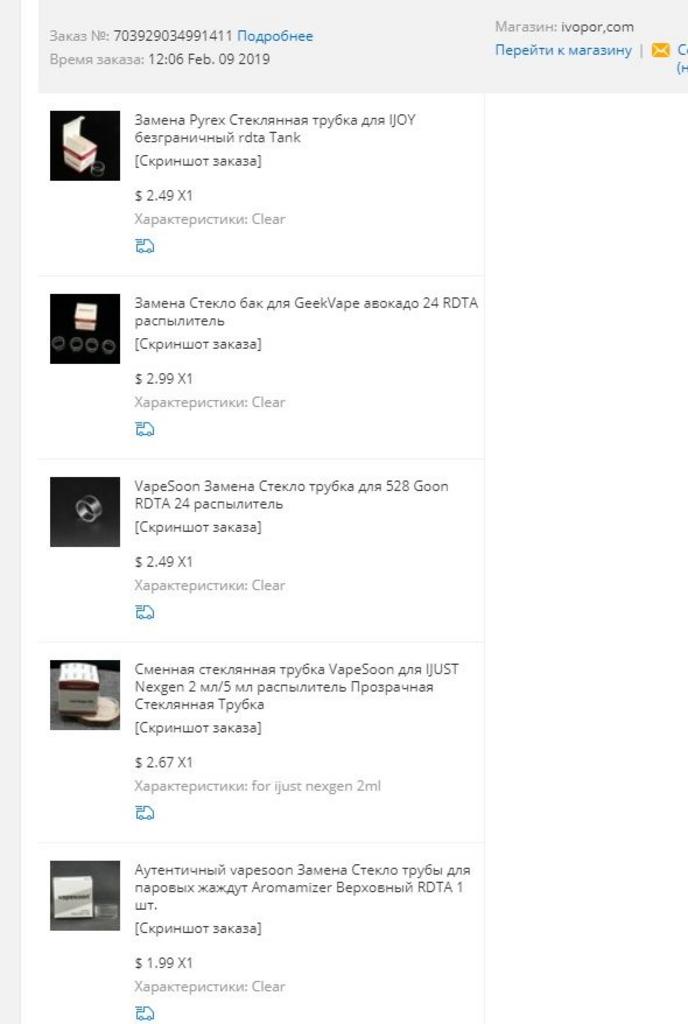Image resolution: width=688 pixels, height=1024 pixels.
Task: Click 528 Goon glass ring thumbnail
Action: click(x=85, y=511)
